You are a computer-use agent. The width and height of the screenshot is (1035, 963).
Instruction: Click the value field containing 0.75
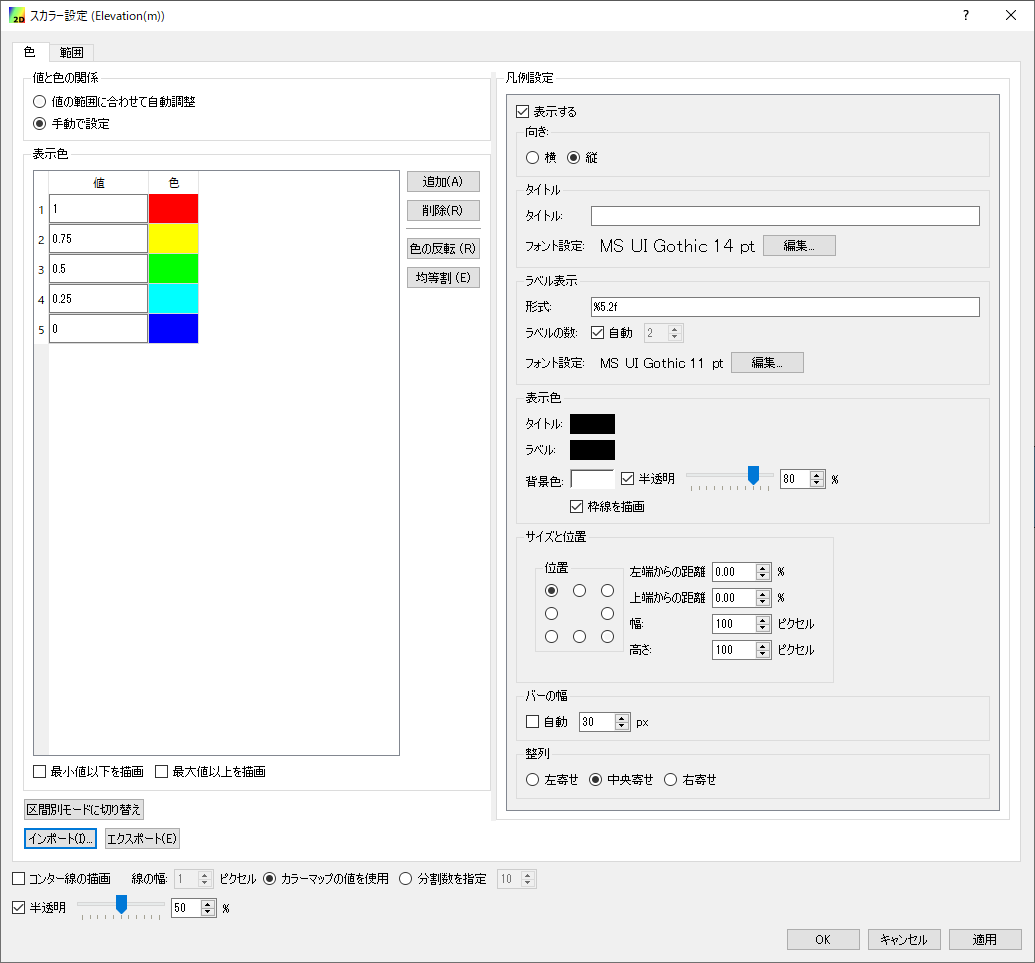tap(98, 238)
